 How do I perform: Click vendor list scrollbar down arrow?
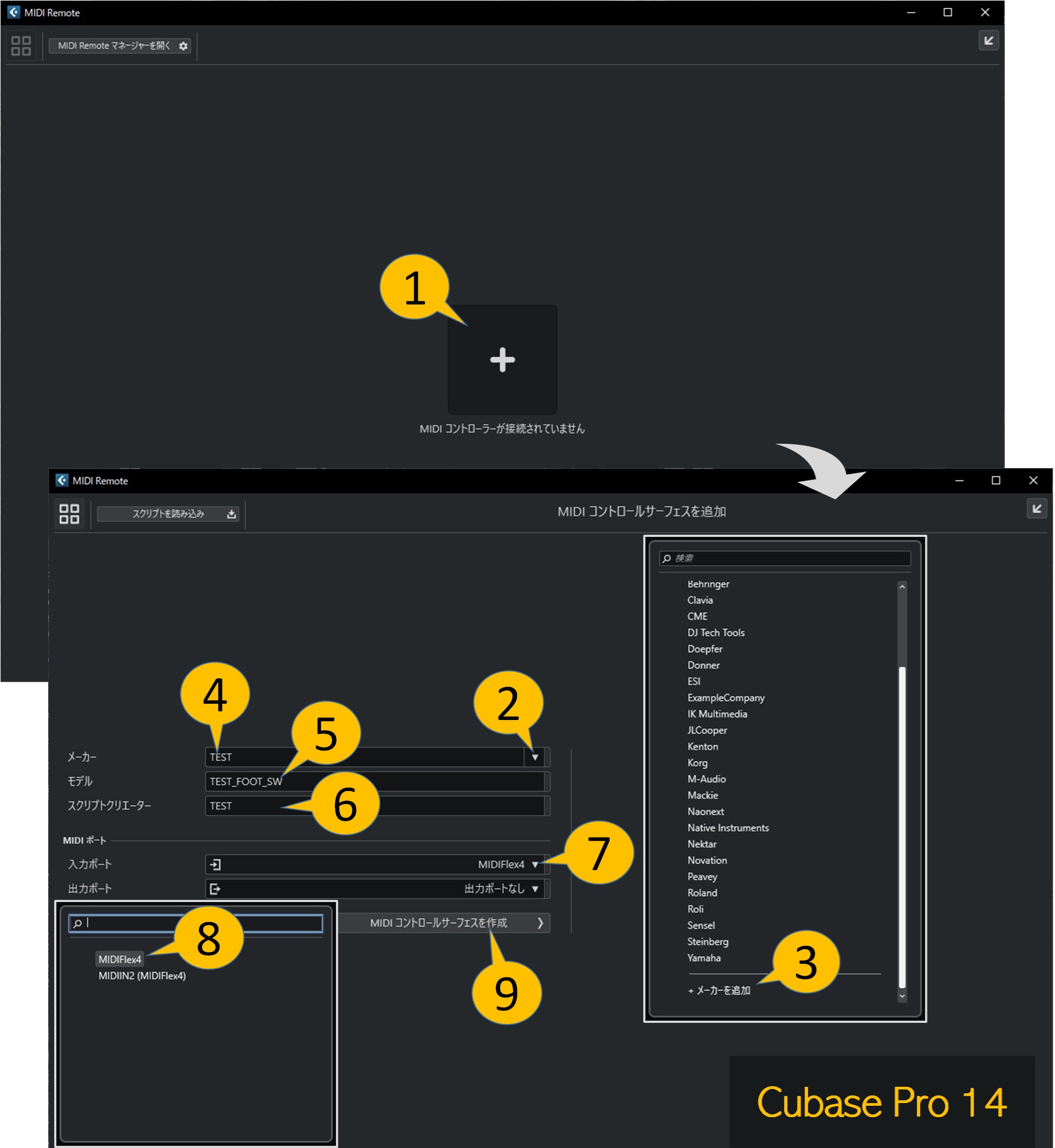click(902, 996)
